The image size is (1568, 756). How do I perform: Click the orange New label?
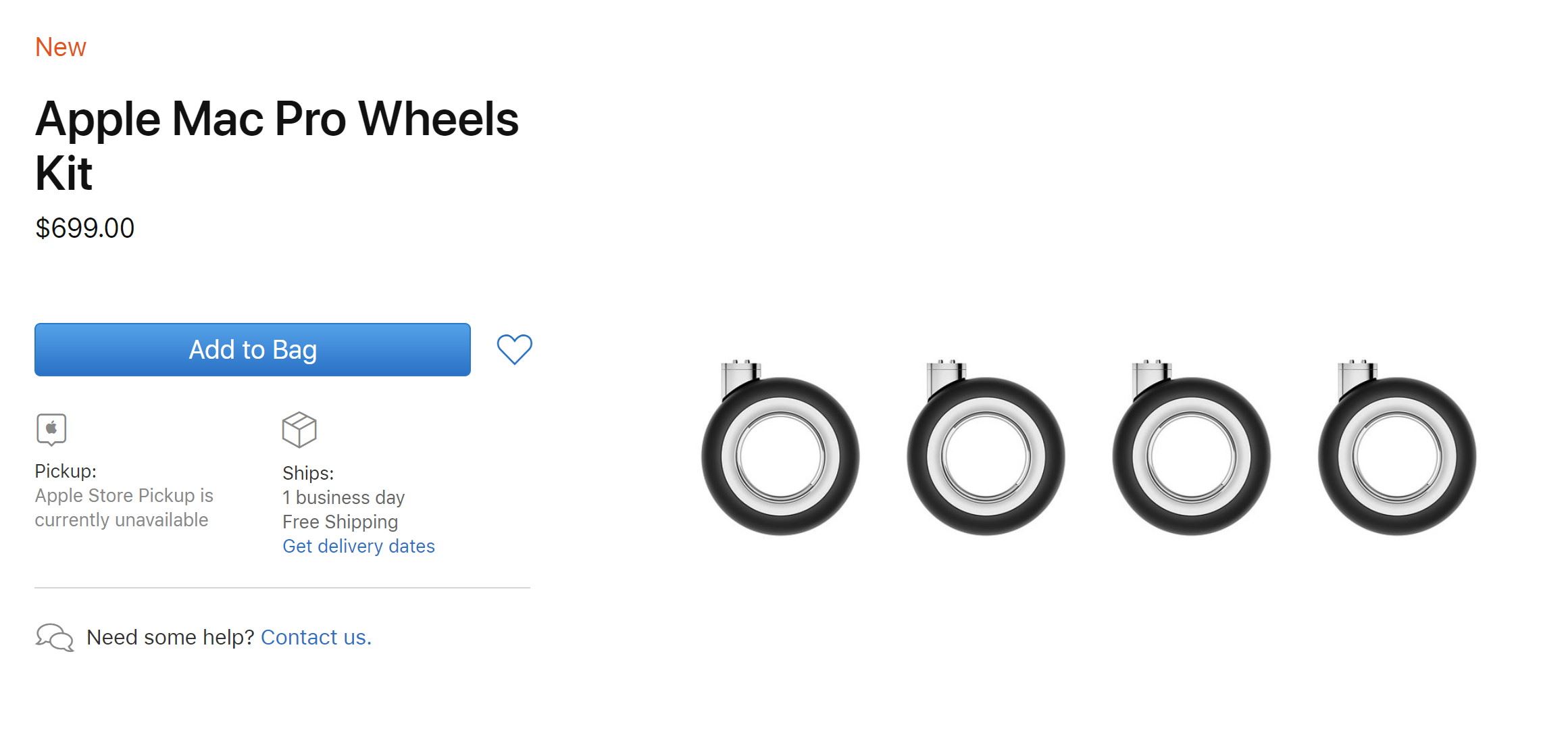61,47
